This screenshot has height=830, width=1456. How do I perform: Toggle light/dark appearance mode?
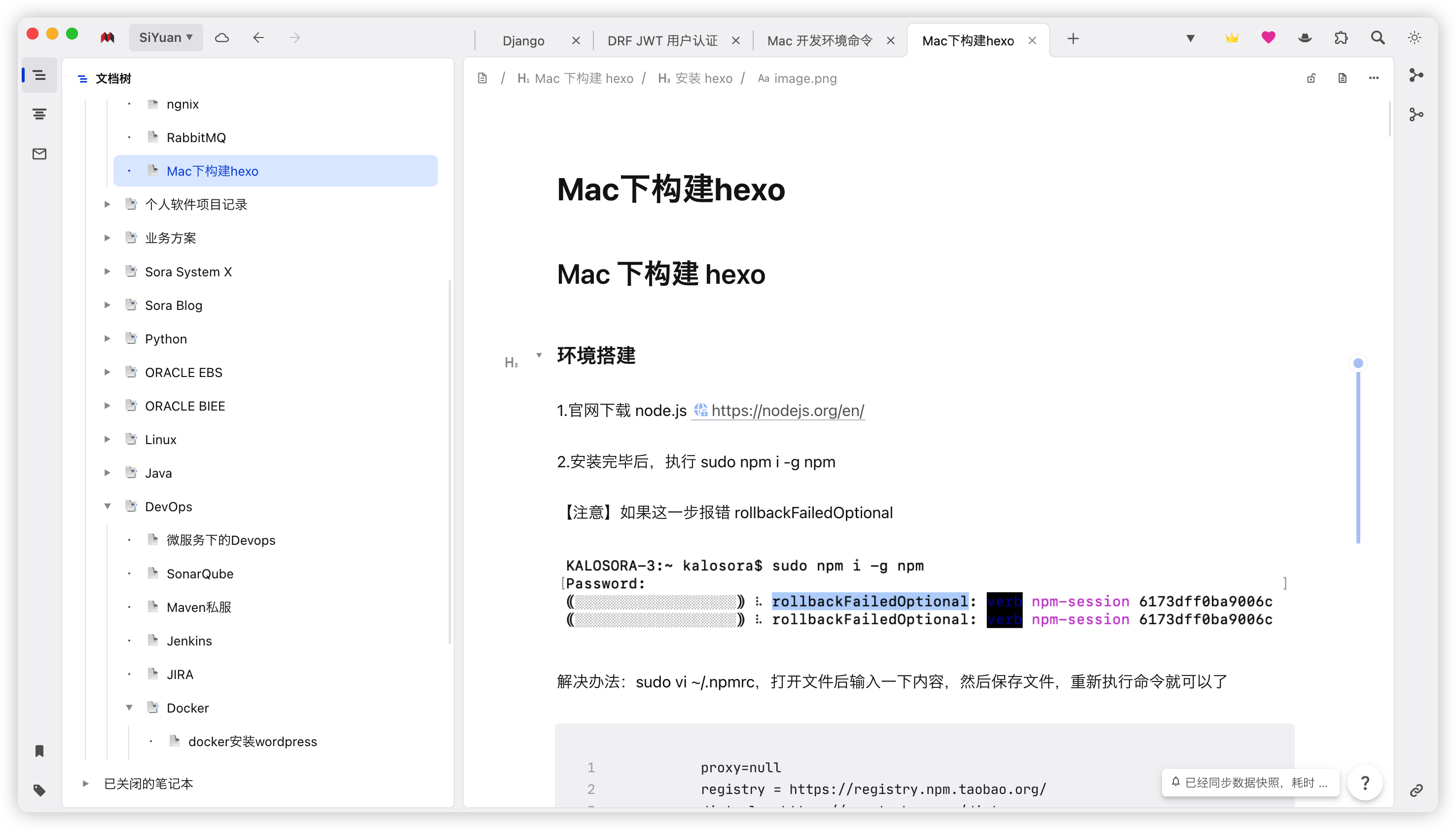(x=1415, y=38)
